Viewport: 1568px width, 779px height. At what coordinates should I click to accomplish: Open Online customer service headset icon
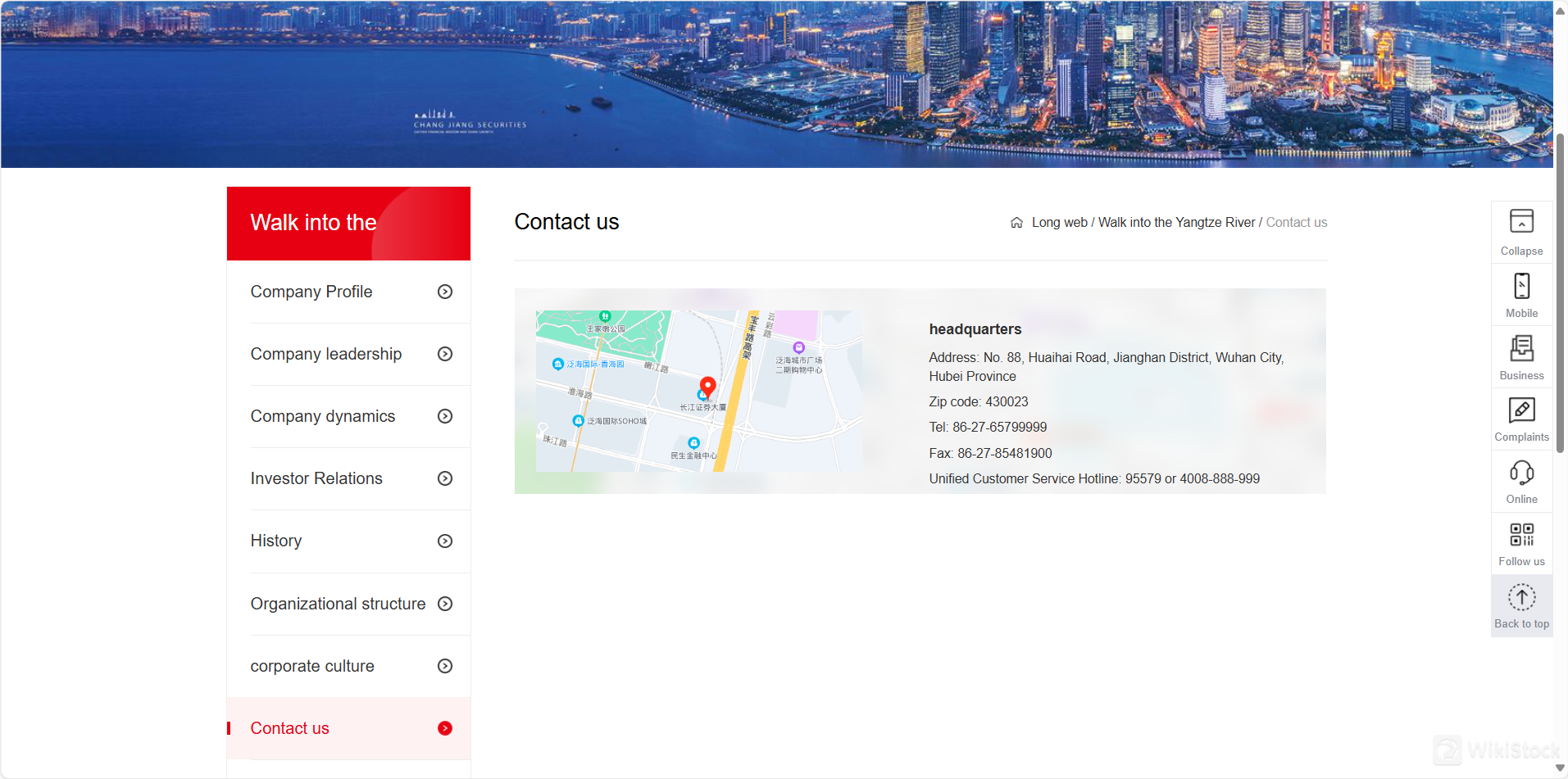click(1521, 473)
